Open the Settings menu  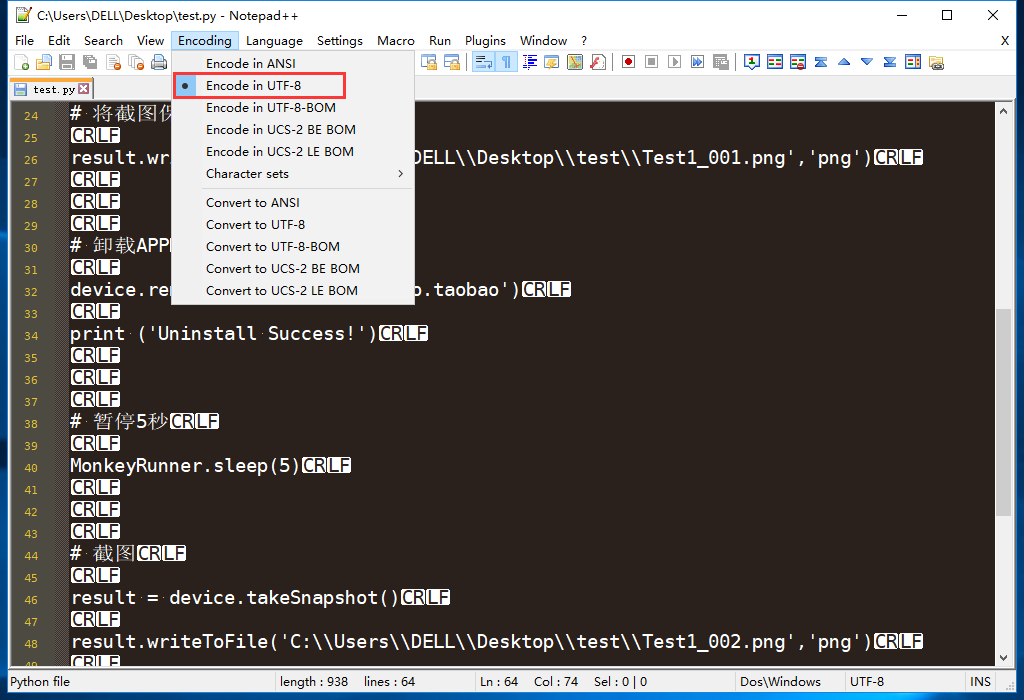click(340, 40)
